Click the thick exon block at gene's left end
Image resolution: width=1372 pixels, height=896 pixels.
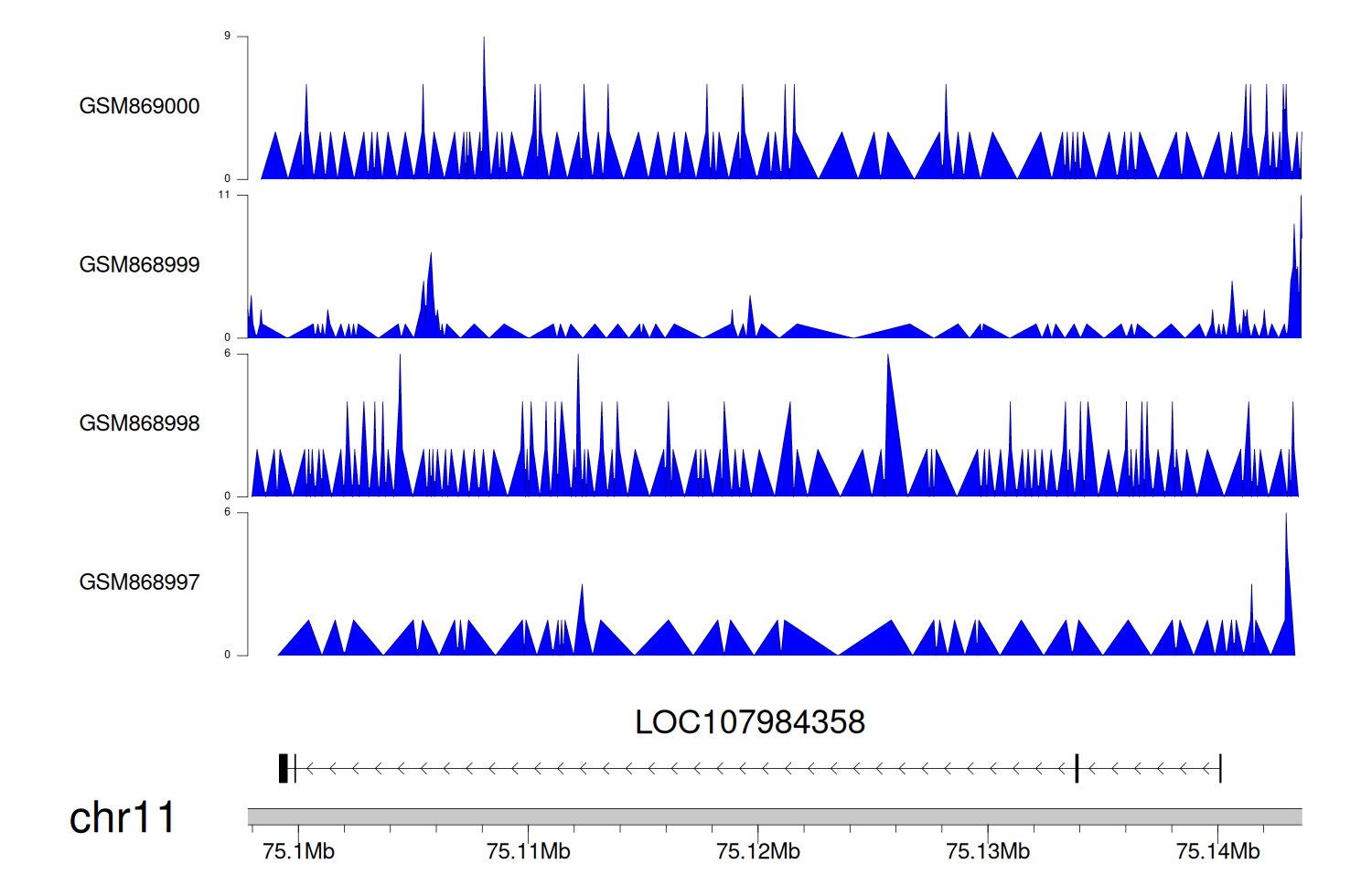(x=284, y=768)
